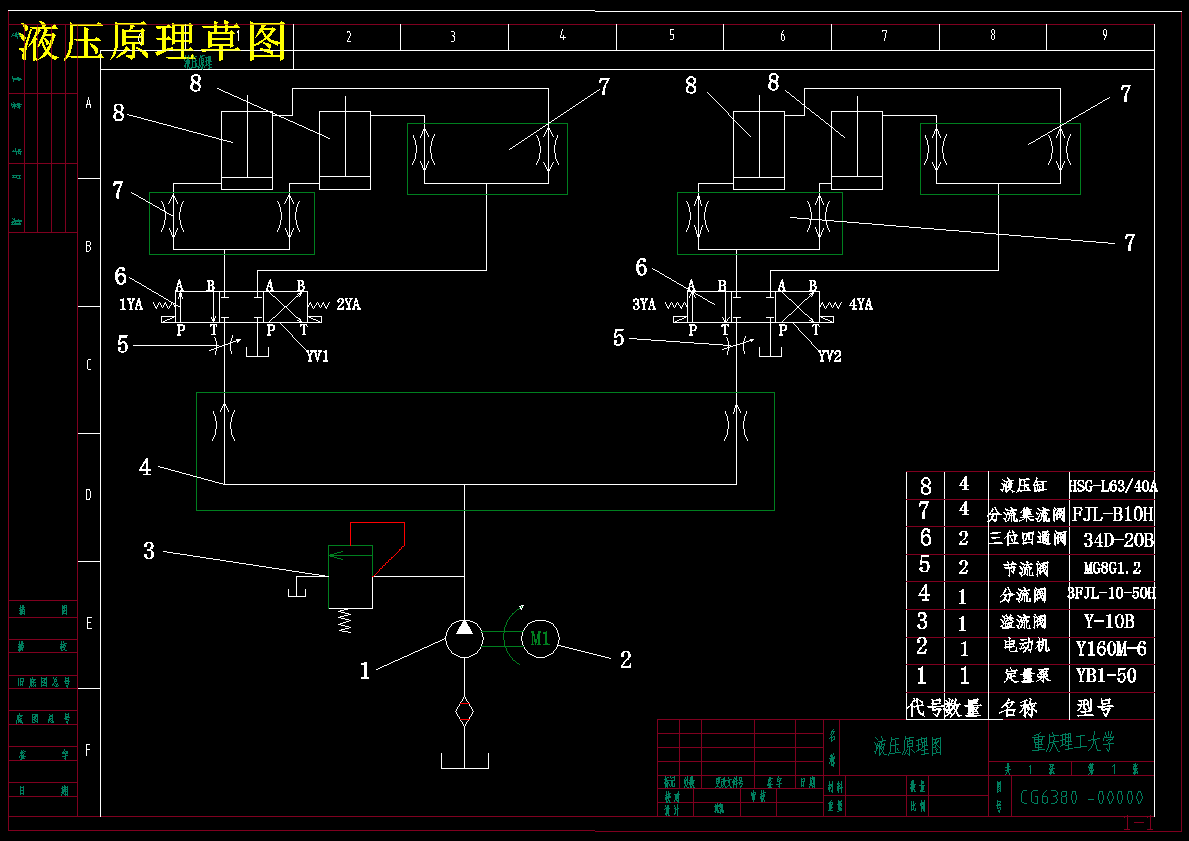The height and width of the screenshot is (841, 1189).
Task: Select the oil tank symbol below the filter
Action: point(465,761)
